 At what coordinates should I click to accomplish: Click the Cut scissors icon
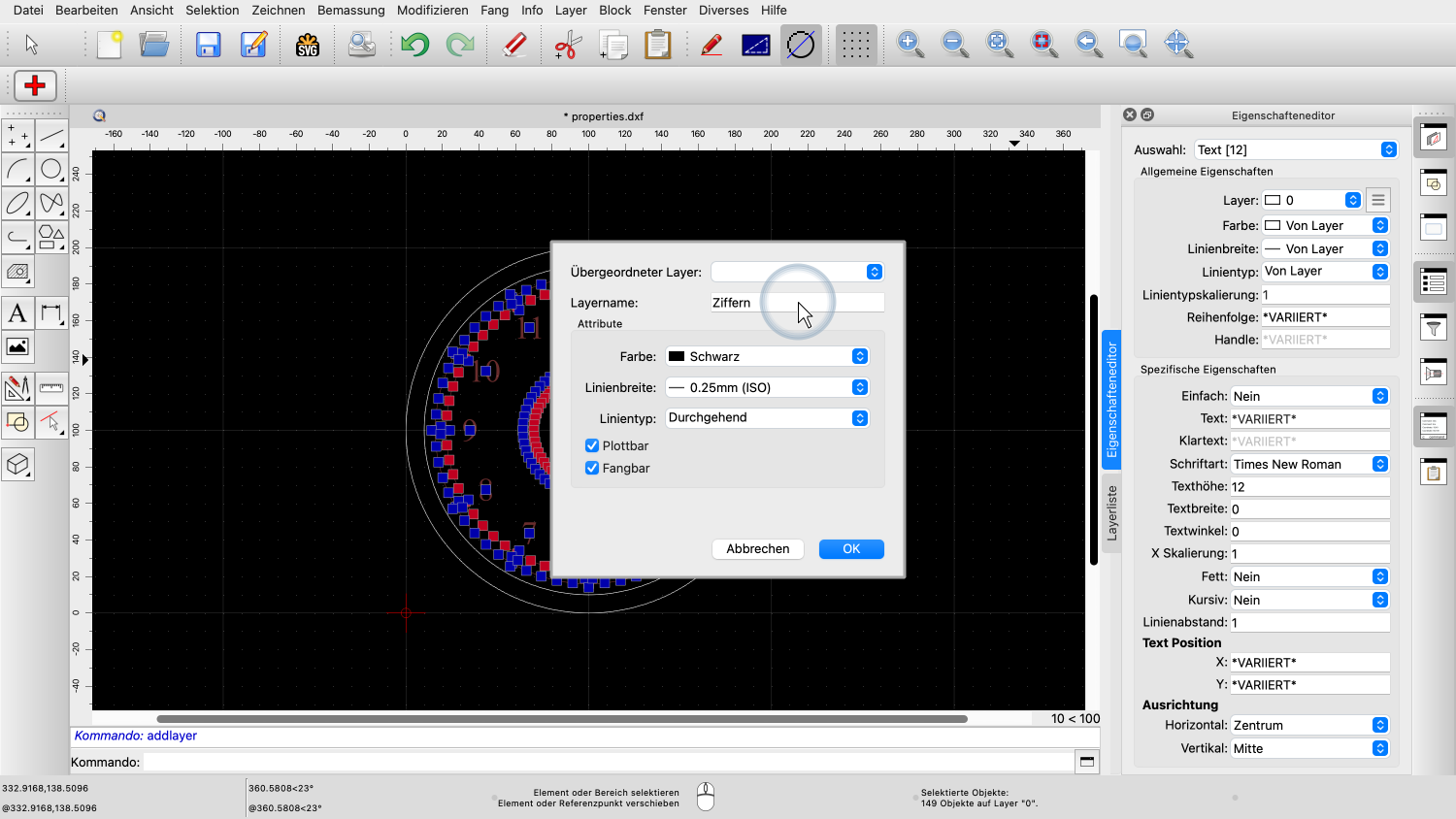coord(567,45)
